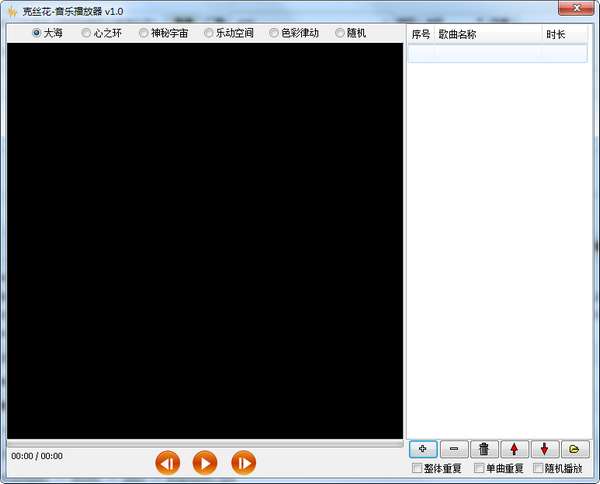
Task: Enable the 单曲重复 checkbox
Action: tap(479, 468)
